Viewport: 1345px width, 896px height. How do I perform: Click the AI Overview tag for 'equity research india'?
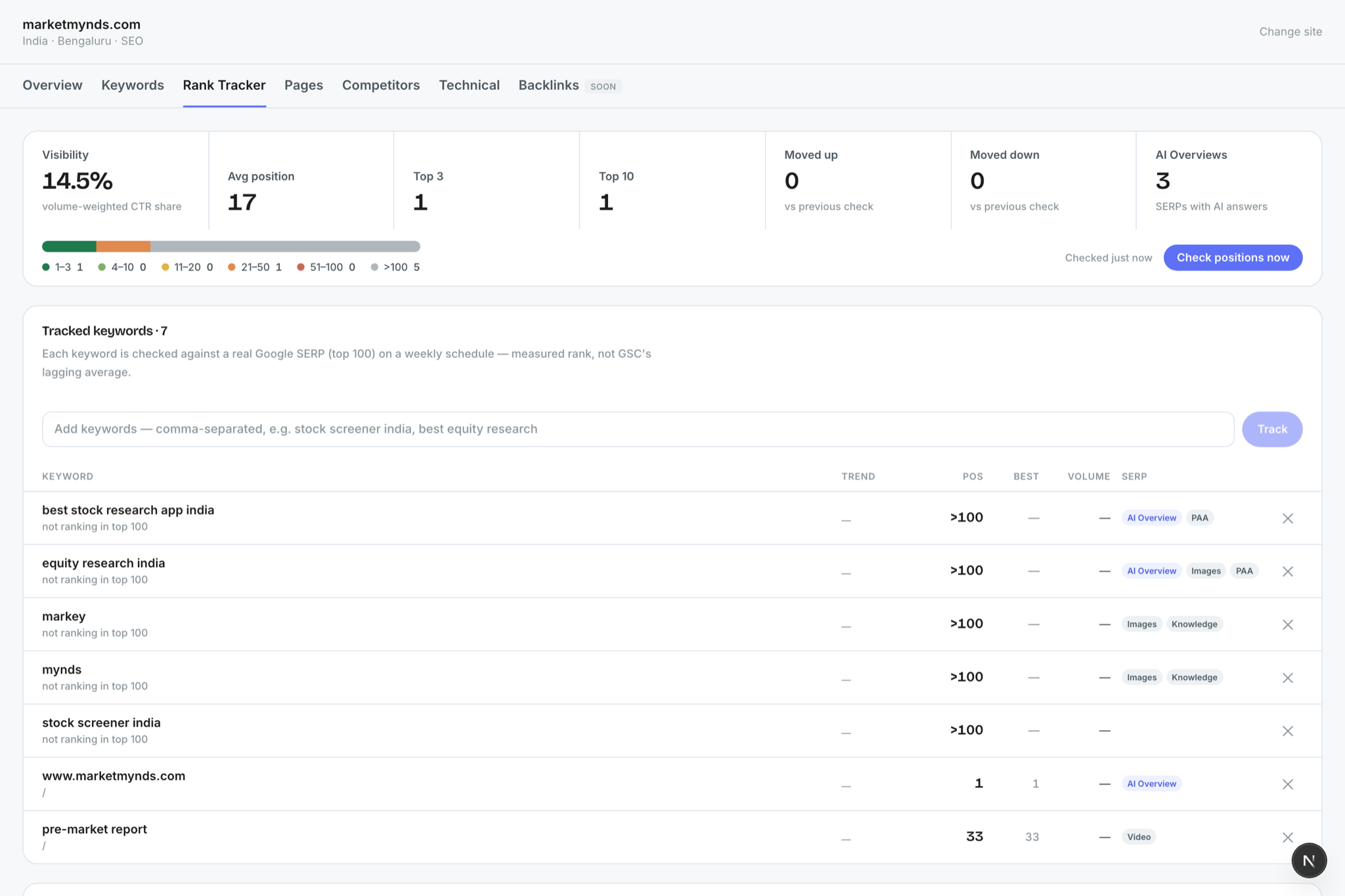click(x=1151, y=571)
